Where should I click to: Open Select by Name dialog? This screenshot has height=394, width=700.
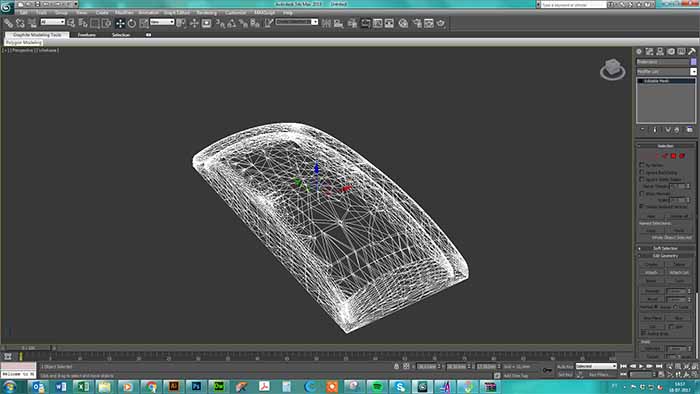(83, 23)
